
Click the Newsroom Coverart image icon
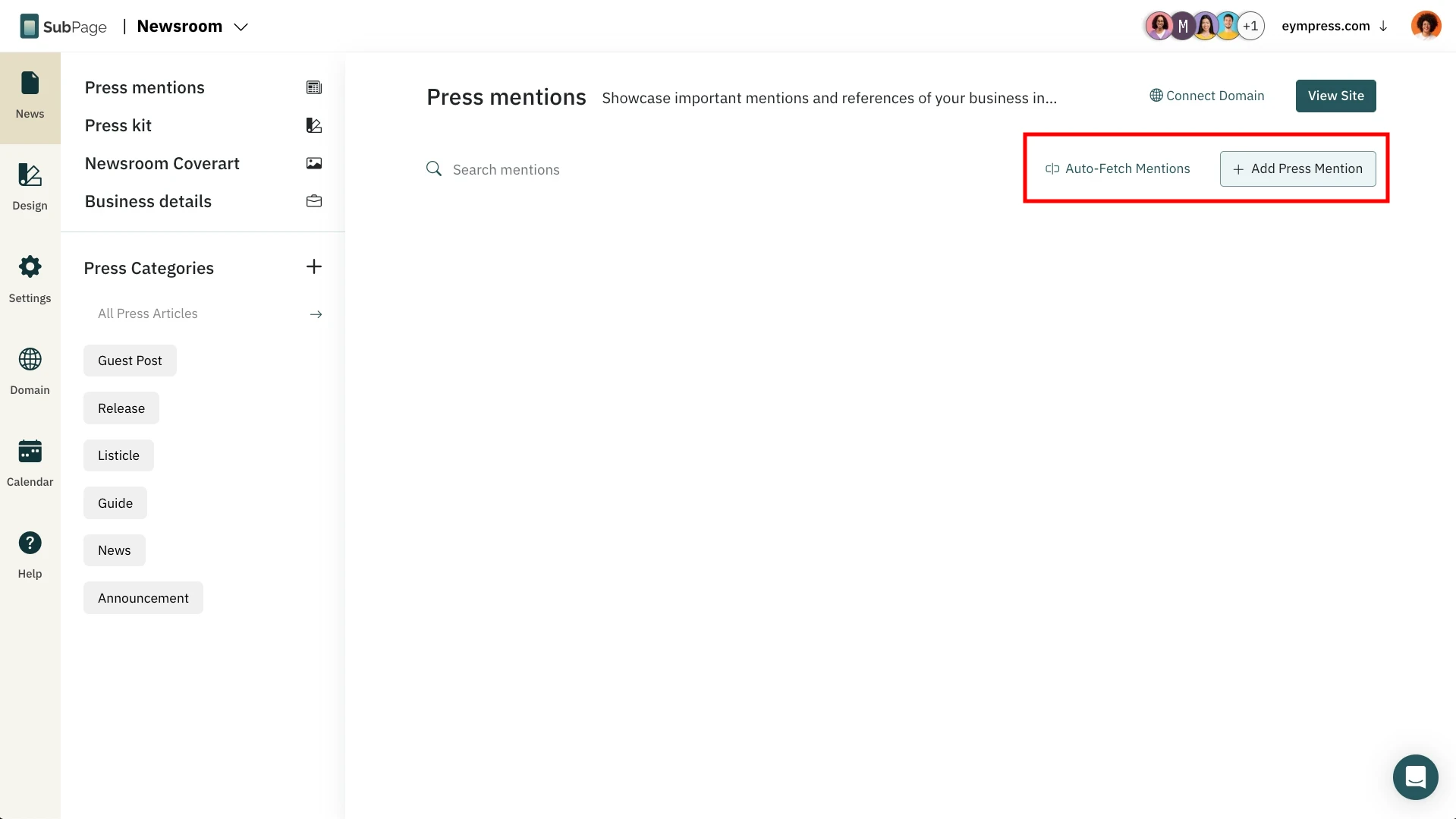click(314, 163)
